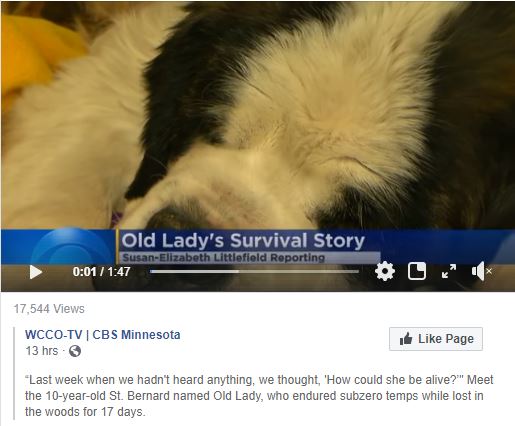Click the CBS eye logo in banner

[x=71, y=247]
